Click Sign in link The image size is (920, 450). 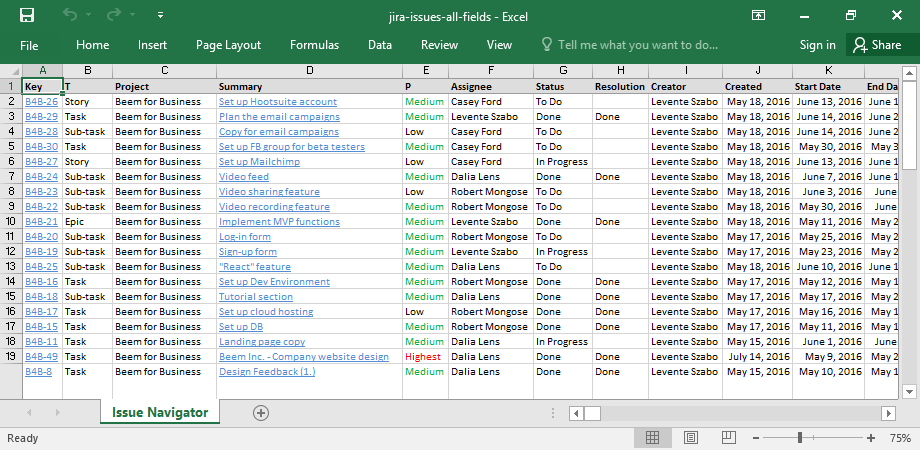pos(817,45)
